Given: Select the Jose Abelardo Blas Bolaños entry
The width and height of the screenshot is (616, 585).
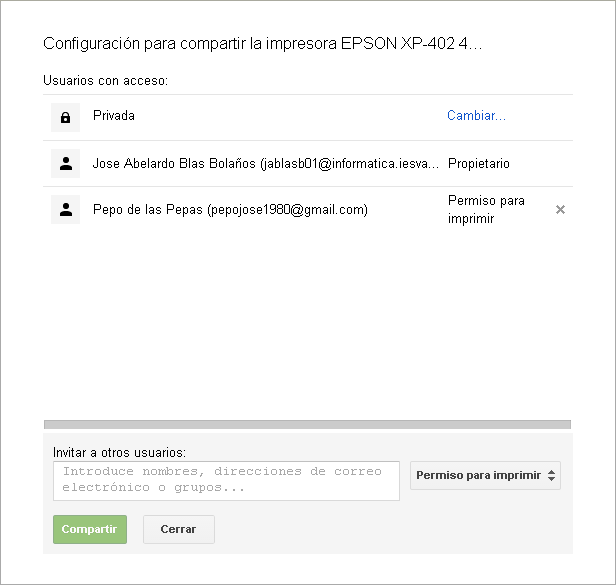Looking at the screenshot, I should [x=265, y=163].
